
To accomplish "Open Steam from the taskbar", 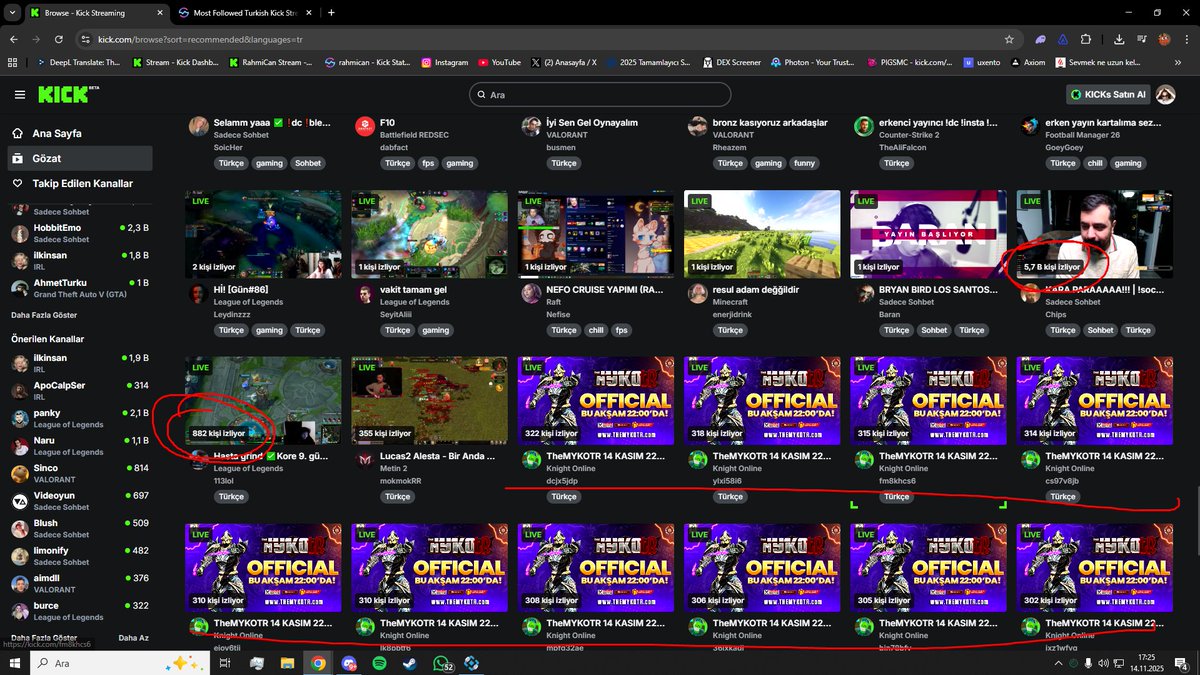I will [409, 663].
